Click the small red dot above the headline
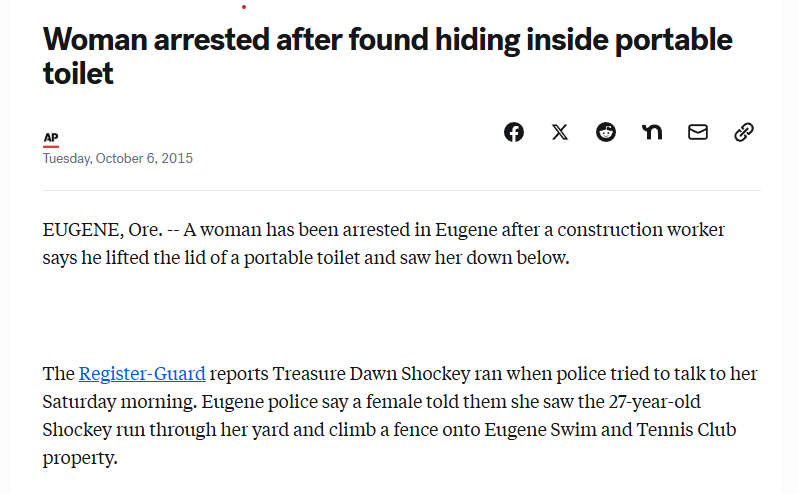Screen dimensions: 799x494 (x=244, y=7)
